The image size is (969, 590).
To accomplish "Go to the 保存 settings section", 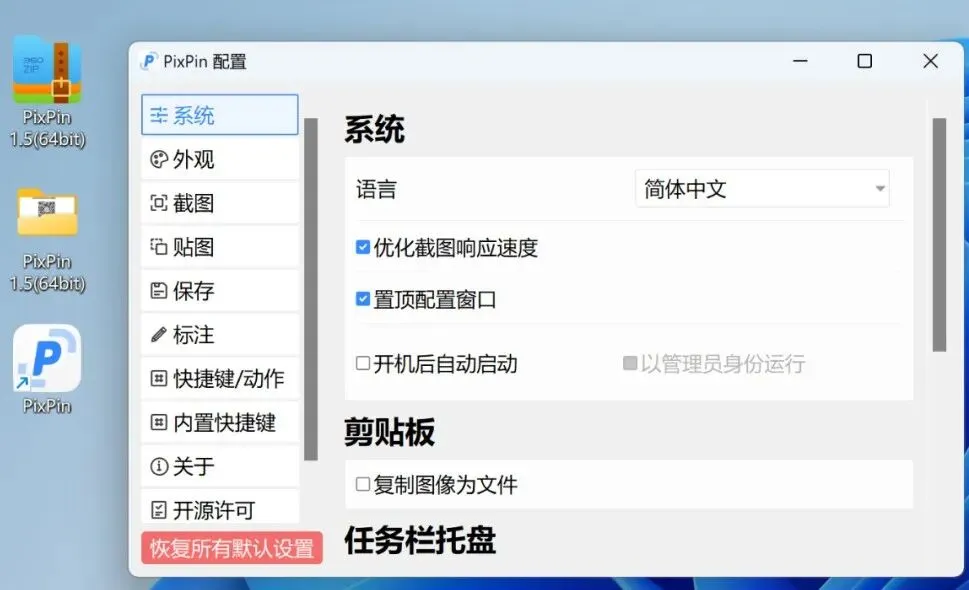I will coord(219,291).
